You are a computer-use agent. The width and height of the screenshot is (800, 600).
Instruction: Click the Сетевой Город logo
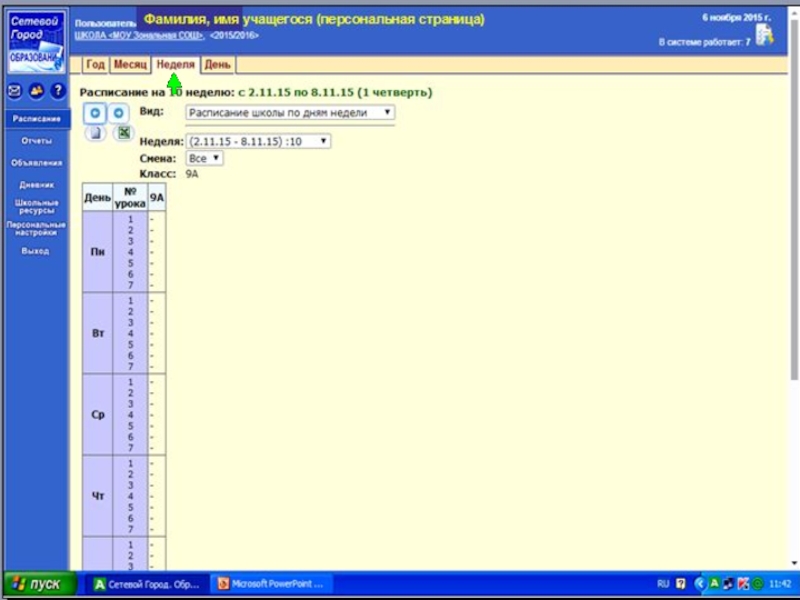tap(36, 42)
